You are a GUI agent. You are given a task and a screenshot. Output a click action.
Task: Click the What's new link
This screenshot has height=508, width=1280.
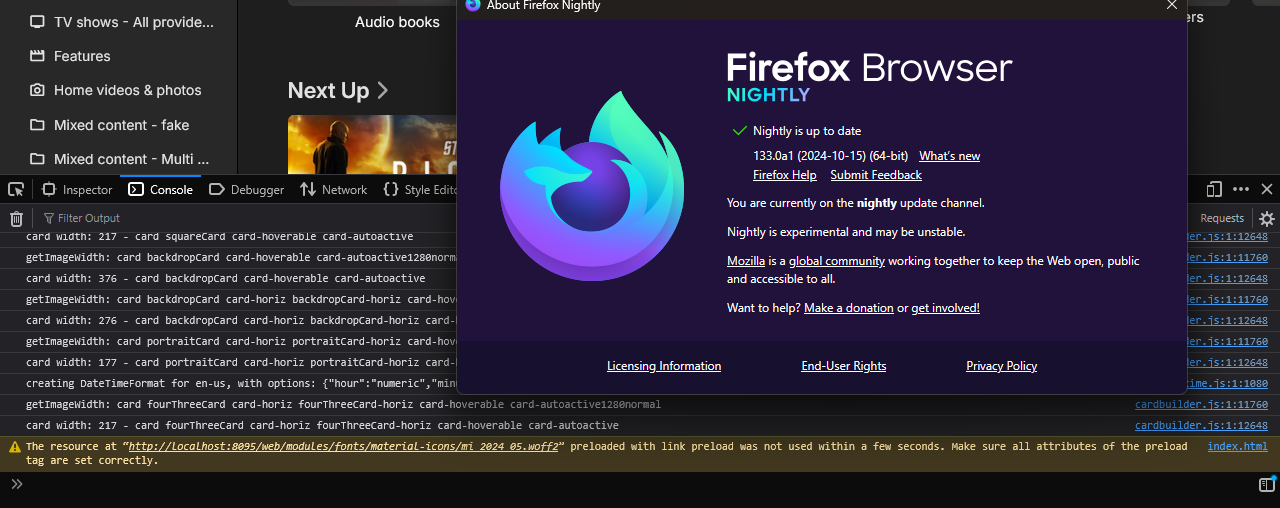949,156
